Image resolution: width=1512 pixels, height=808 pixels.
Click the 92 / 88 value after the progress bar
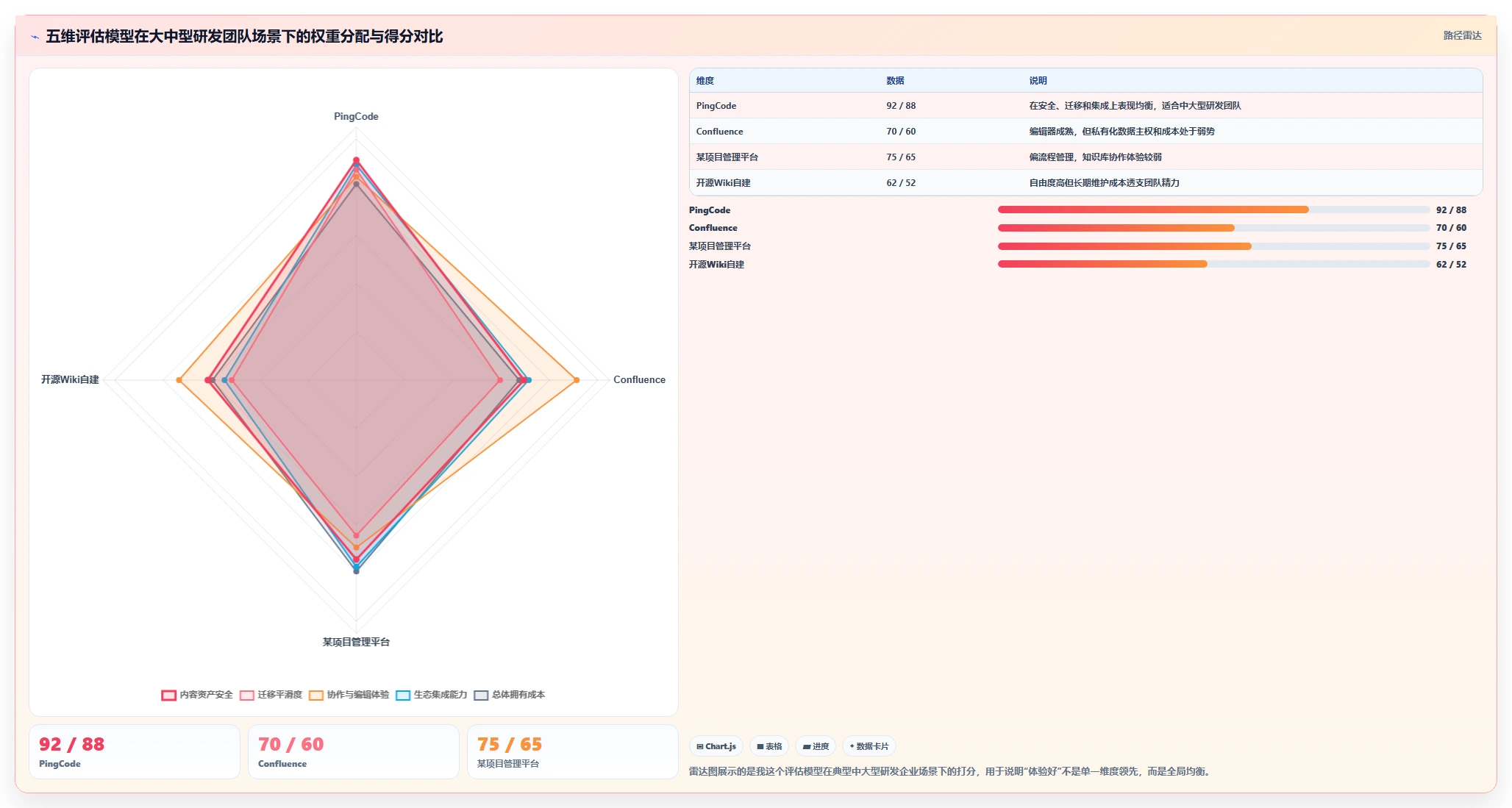point(1451,210)
